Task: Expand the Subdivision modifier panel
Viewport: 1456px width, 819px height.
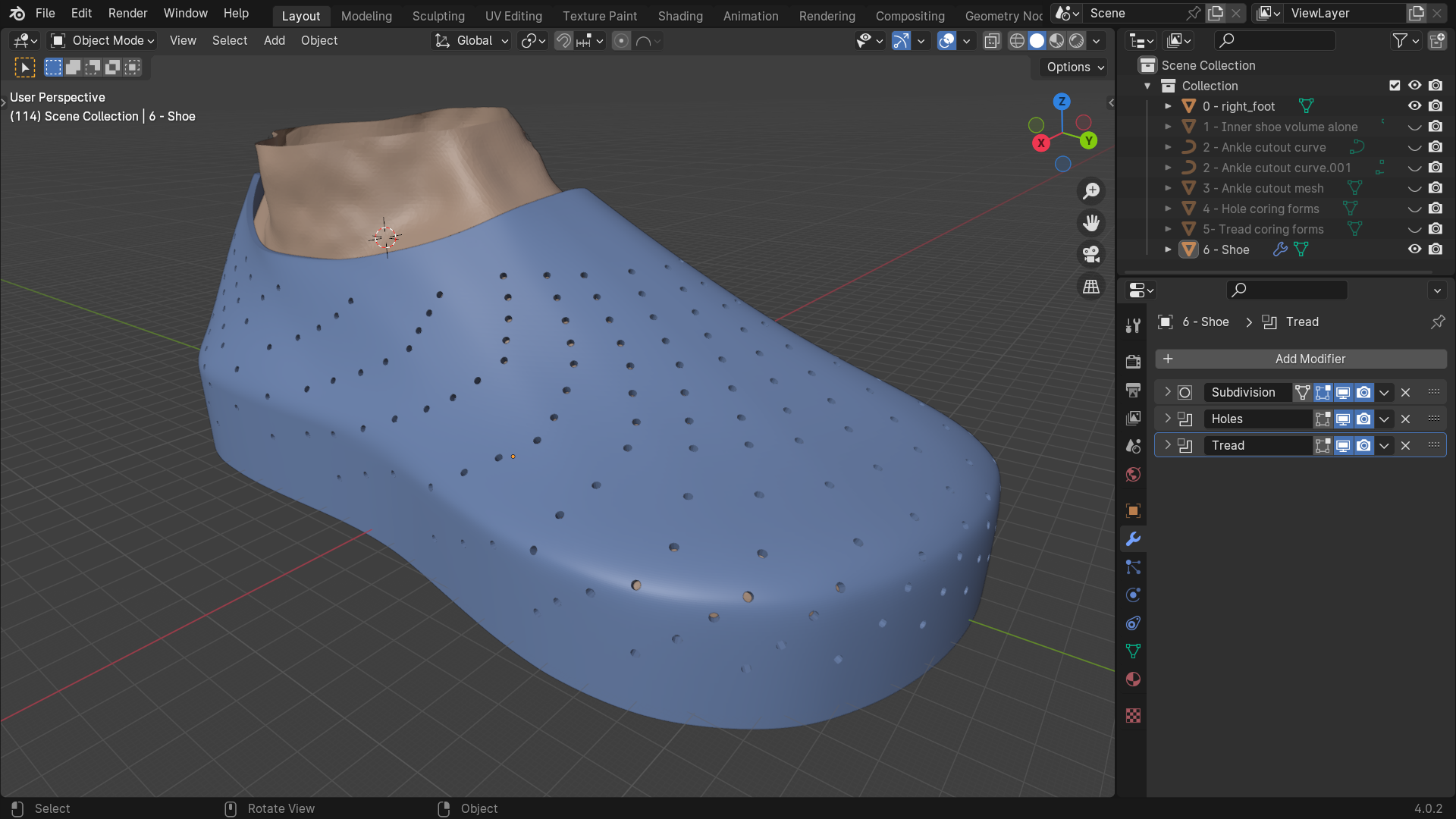Action: pyautogui.click(x=1168, y=392)
